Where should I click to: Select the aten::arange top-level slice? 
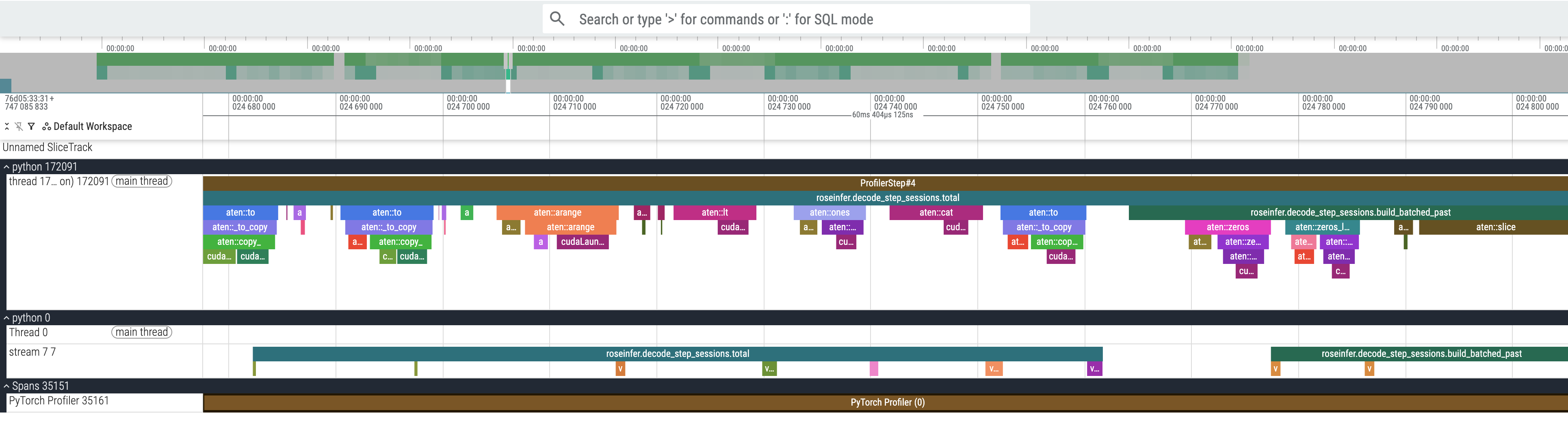click(557, 212)
